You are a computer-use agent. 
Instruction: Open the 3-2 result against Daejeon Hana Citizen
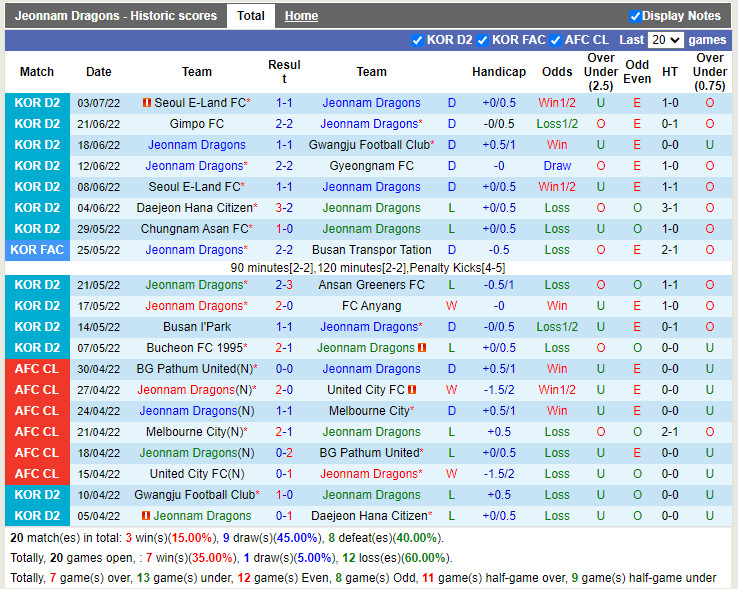pos(284,208)
